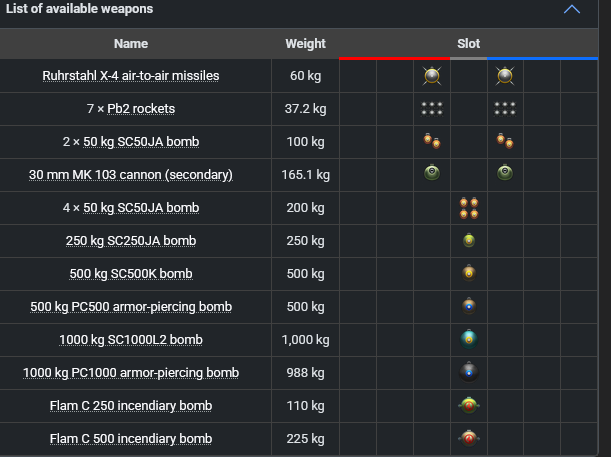Collapse the List of available weapons panel
Image resolution: width=611 pixels, height=457 pixels.
click(x=572, y=10)
